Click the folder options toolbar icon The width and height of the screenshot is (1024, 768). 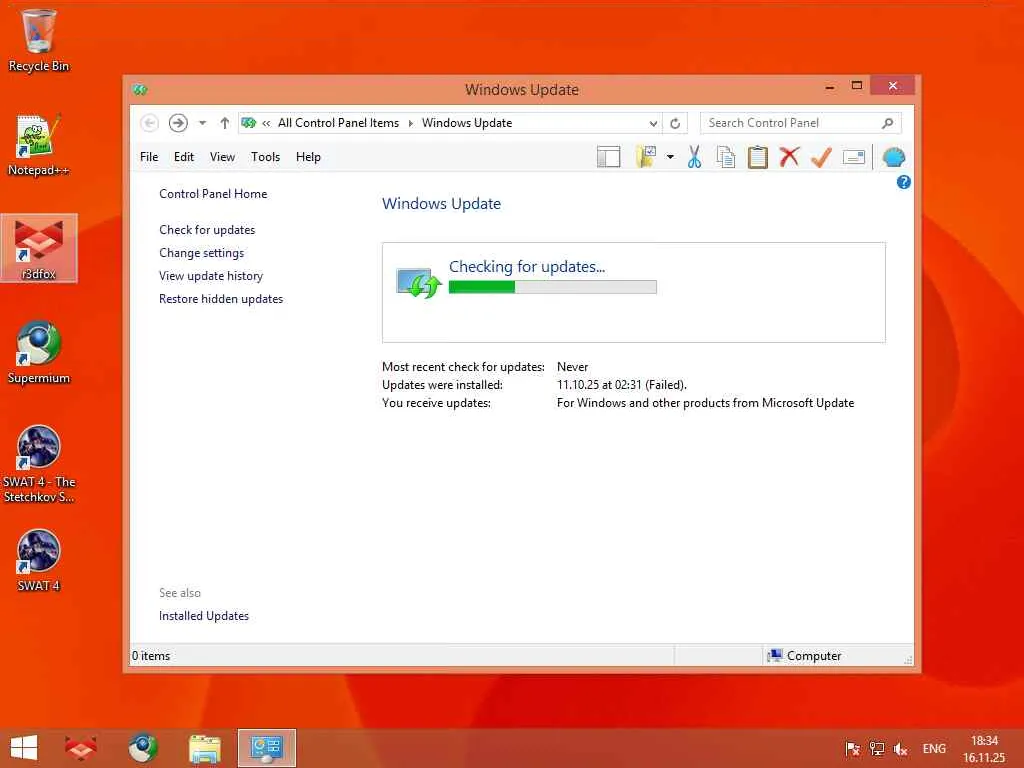click(x=646, y=157)
